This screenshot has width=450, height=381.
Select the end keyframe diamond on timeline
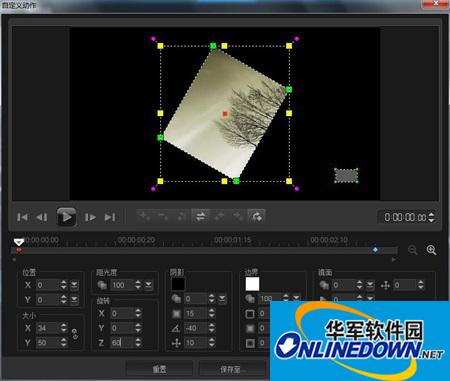(x=375, y=249)
